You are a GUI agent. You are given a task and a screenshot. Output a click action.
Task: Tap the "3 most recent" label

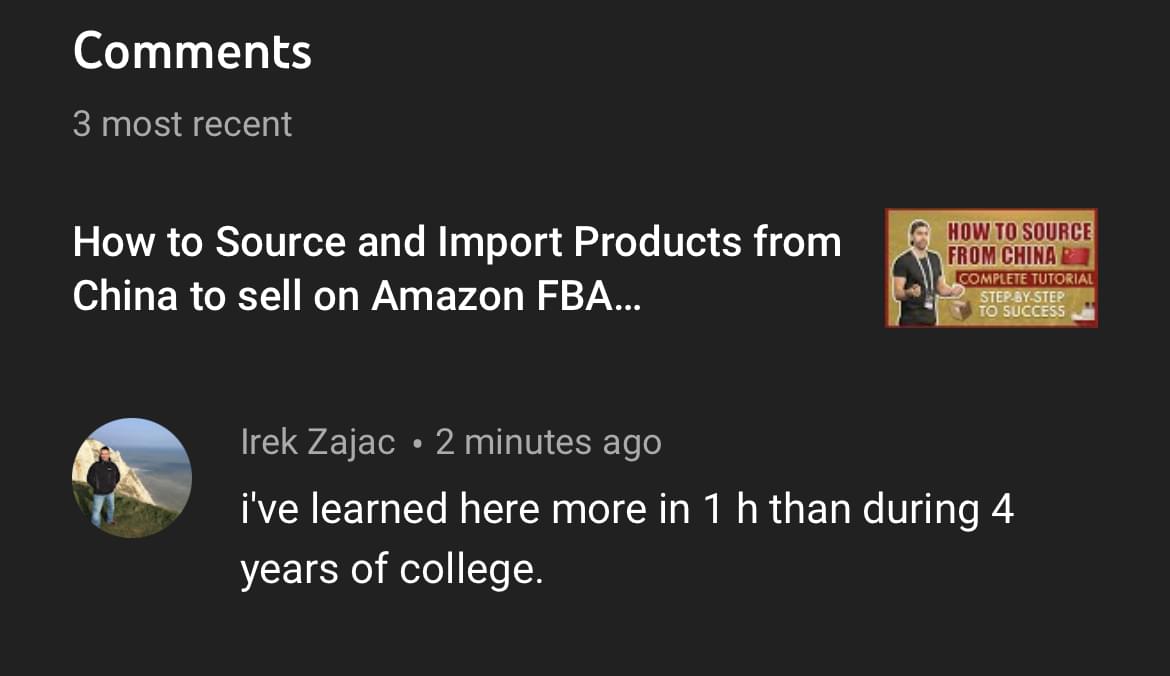pos(182,124)
